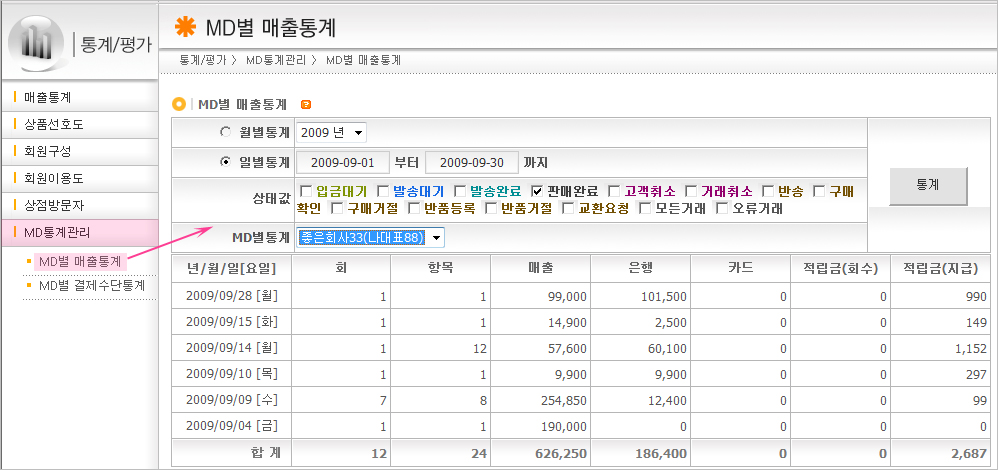Click the orange asterisk icon beside the title
Screen dimensions: 998x470
pyautogui.click(x=185, y=27)
